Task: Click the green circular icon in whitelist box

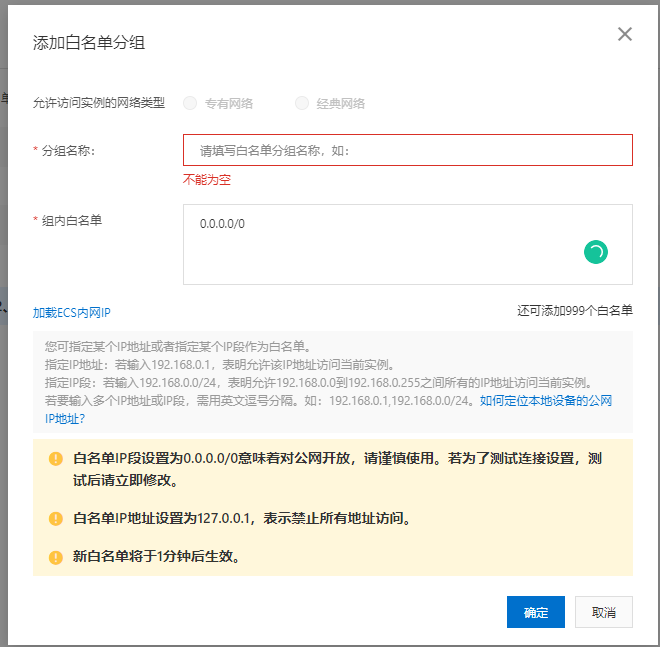Action: point(596,252)
